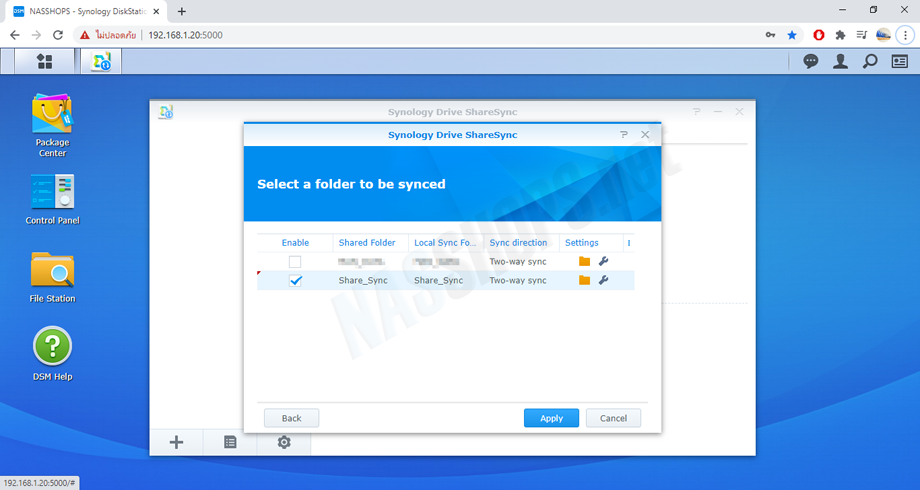Open the Opera extension icon in Chrome
Image resolution: width=920 pixels, height=490 pixels.
pyautogui.click(x=819, y=35)
